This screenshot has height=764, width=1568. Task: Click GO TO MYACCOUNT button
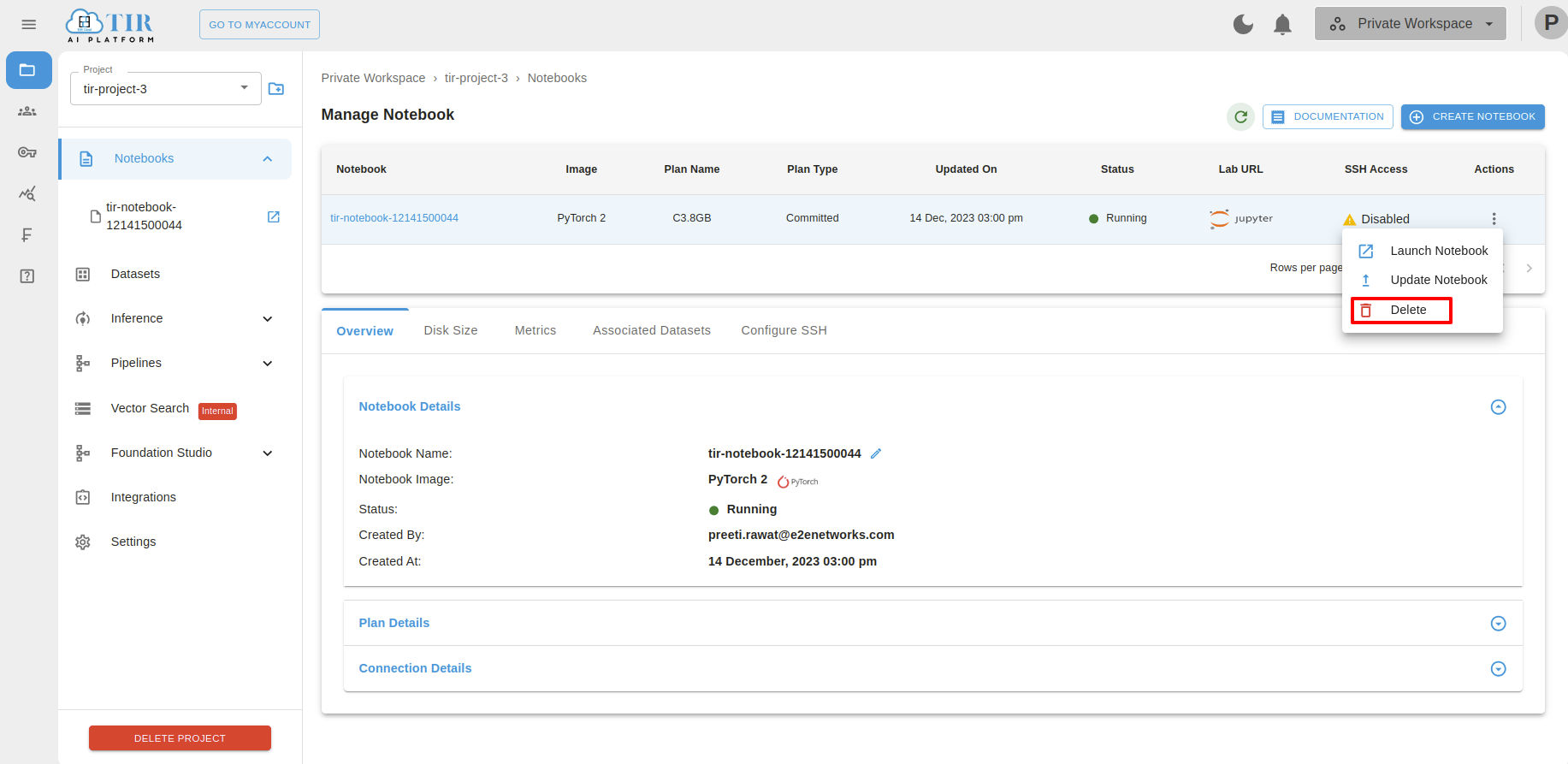click(259, 25)
